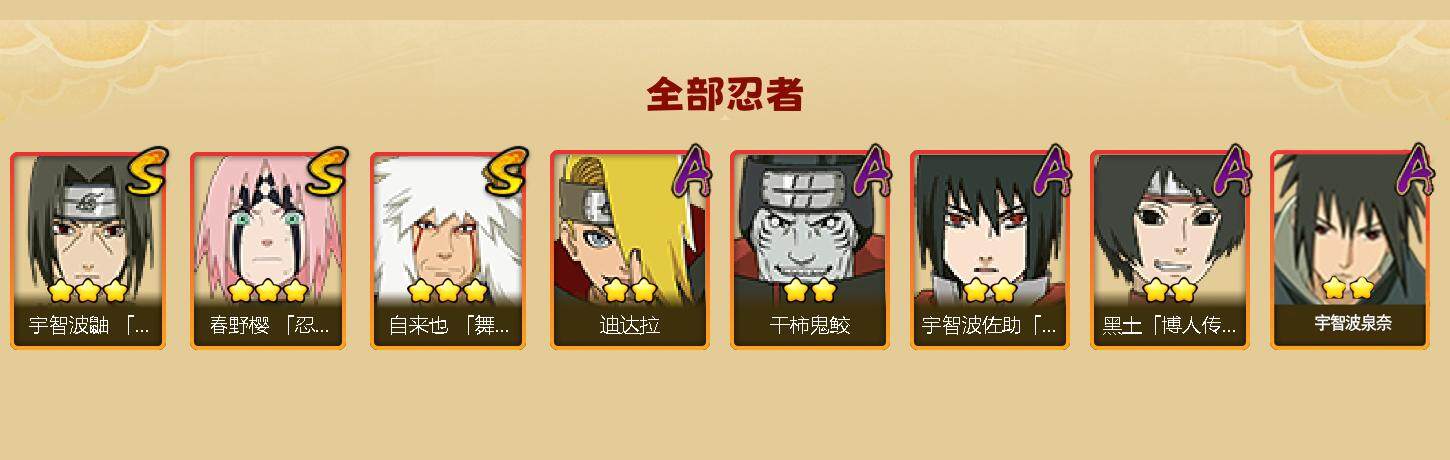Open the pink-haired 春野樱 card
Screen dimensions: 1450x460
[x=268, y=250]
